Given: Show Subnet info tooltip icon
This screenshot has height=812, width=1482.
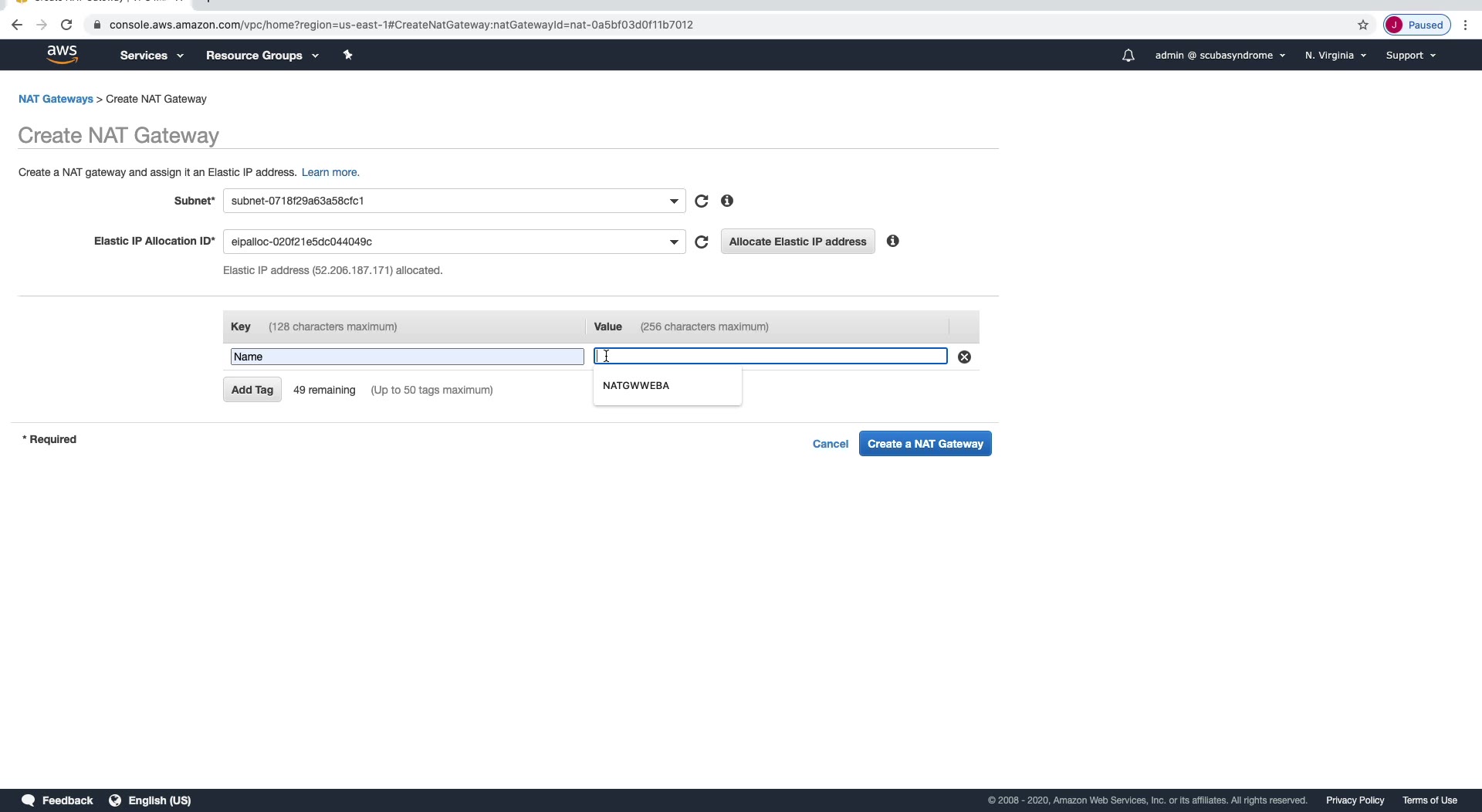Looking at the screenshot, I should [x=727, y=201].
